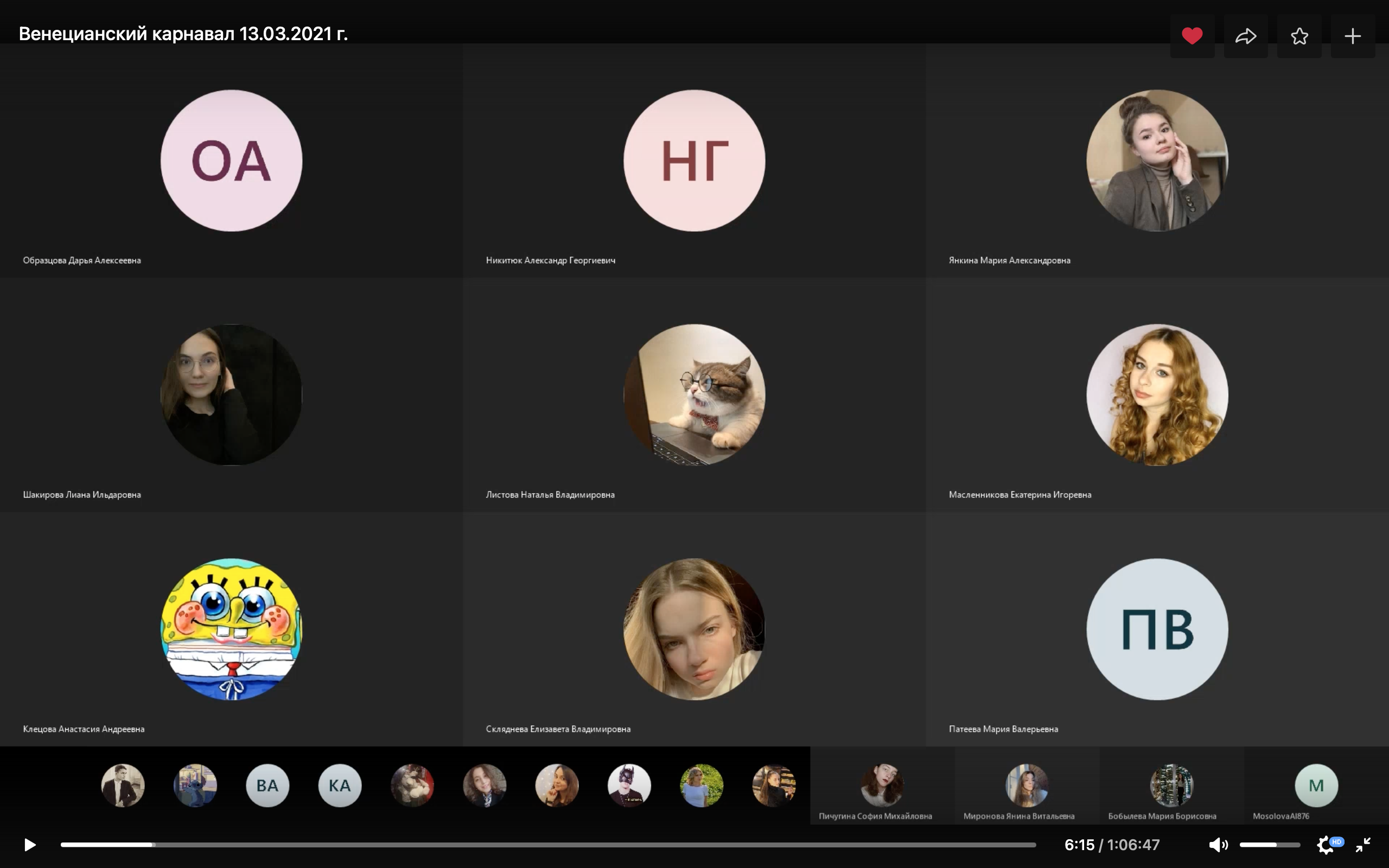Click the small КА participant avatar
The image size is (1389, 868).
coord(340,786)
